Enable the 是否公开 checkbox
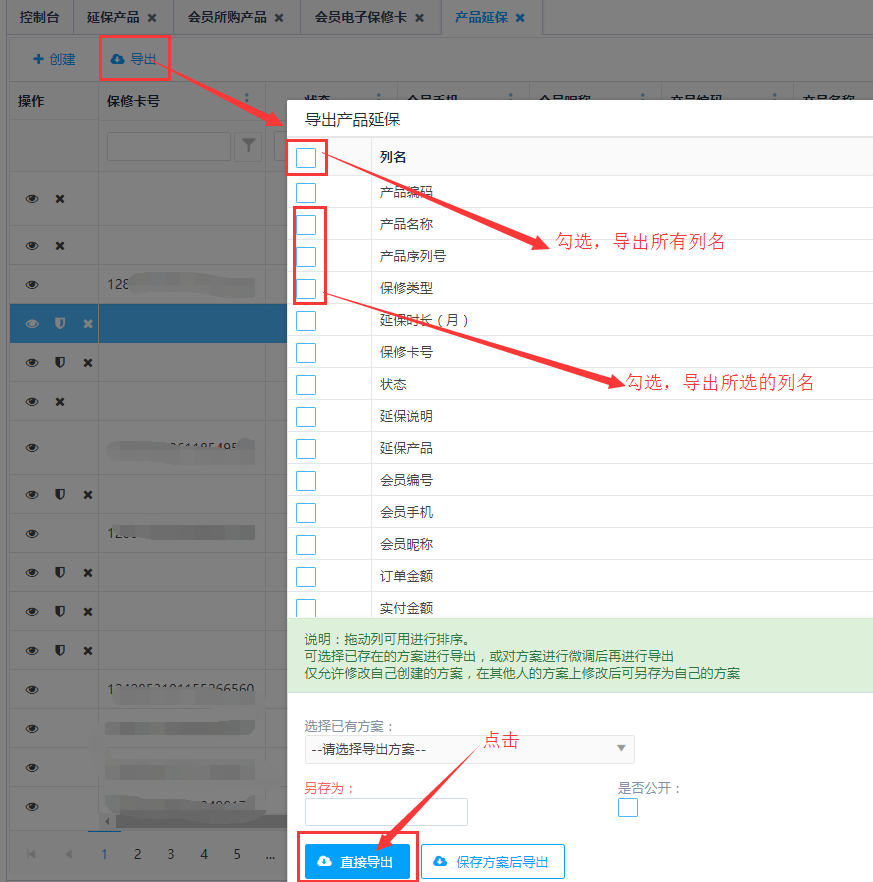873x882 pixels. coord(628,807)
